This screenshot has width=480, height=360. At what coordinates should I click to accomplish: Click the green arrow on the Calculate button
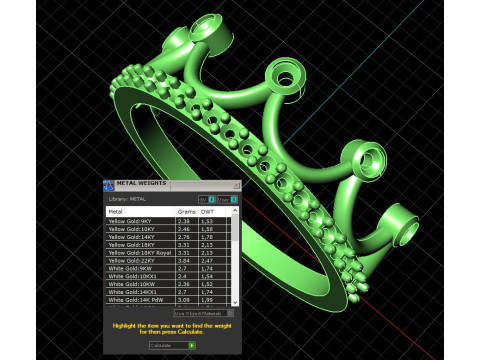coord(192,346)
